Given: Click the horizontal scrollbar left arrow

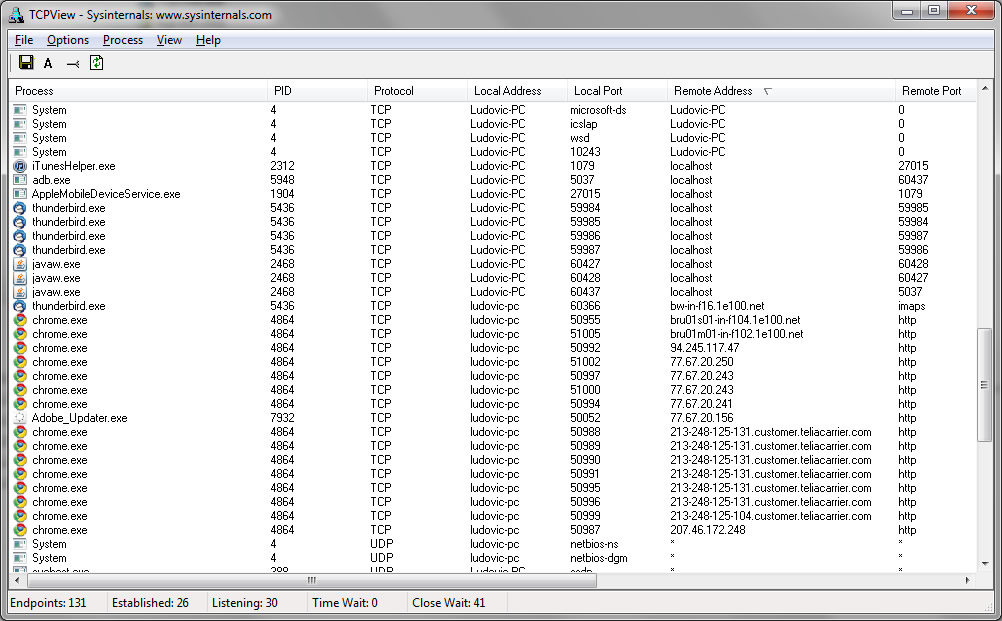Looking at the screenshot, I should [x=17, y=580].
